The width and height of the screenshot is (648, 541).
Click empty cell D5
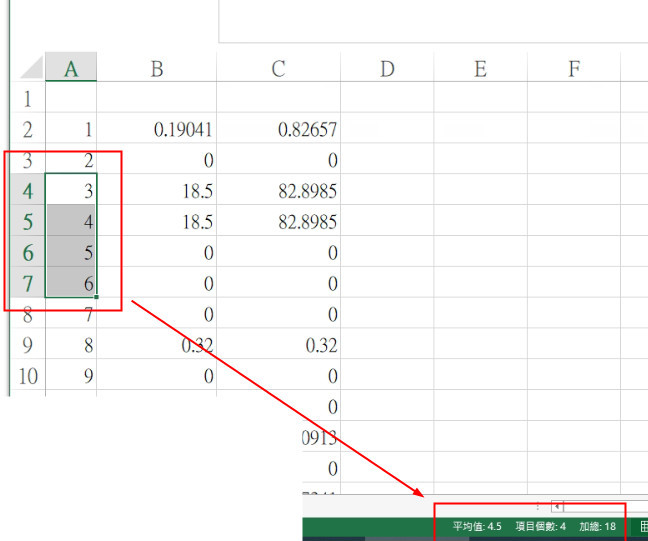click(387, 222)
